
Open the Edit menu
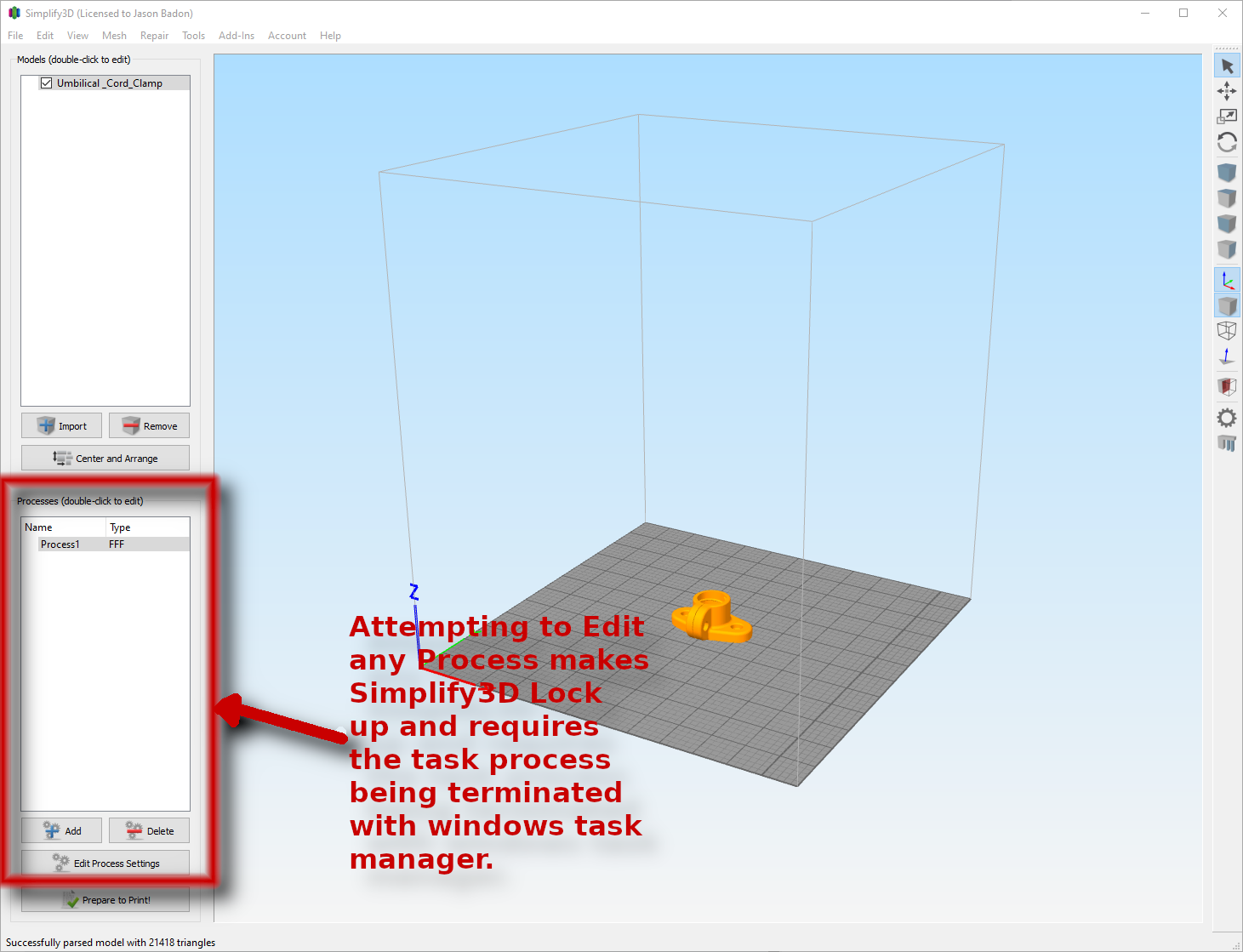[x=45, y=36]
